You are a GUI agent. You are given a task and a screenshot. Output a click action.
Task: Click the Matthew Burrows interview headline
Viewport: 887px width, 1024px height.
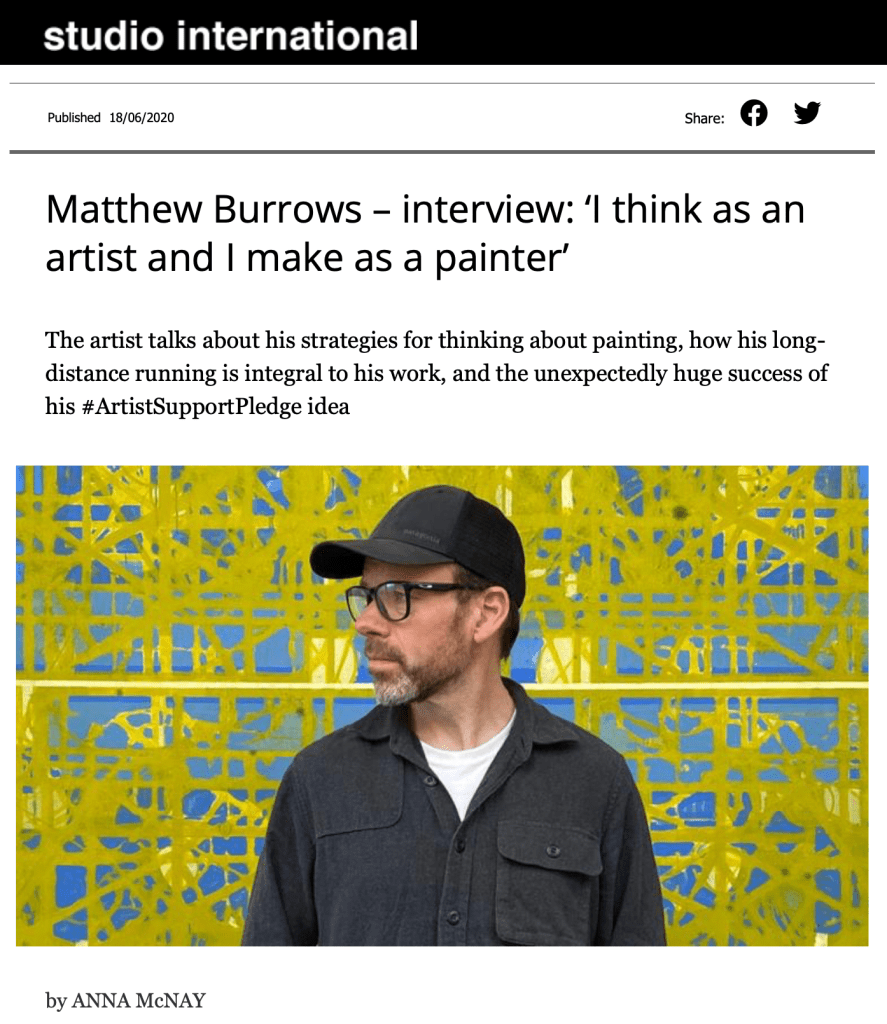coord(425,233)
